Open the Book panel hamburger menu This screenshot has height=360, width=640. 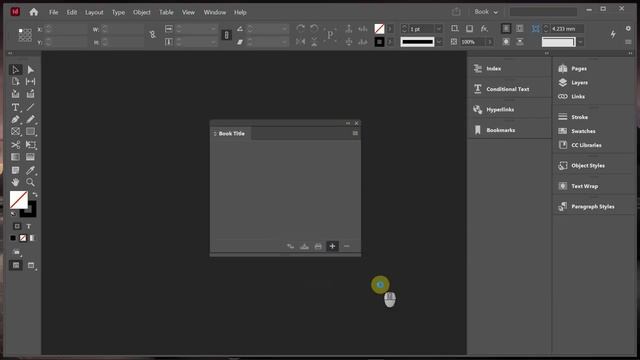[x=355, y=133]
